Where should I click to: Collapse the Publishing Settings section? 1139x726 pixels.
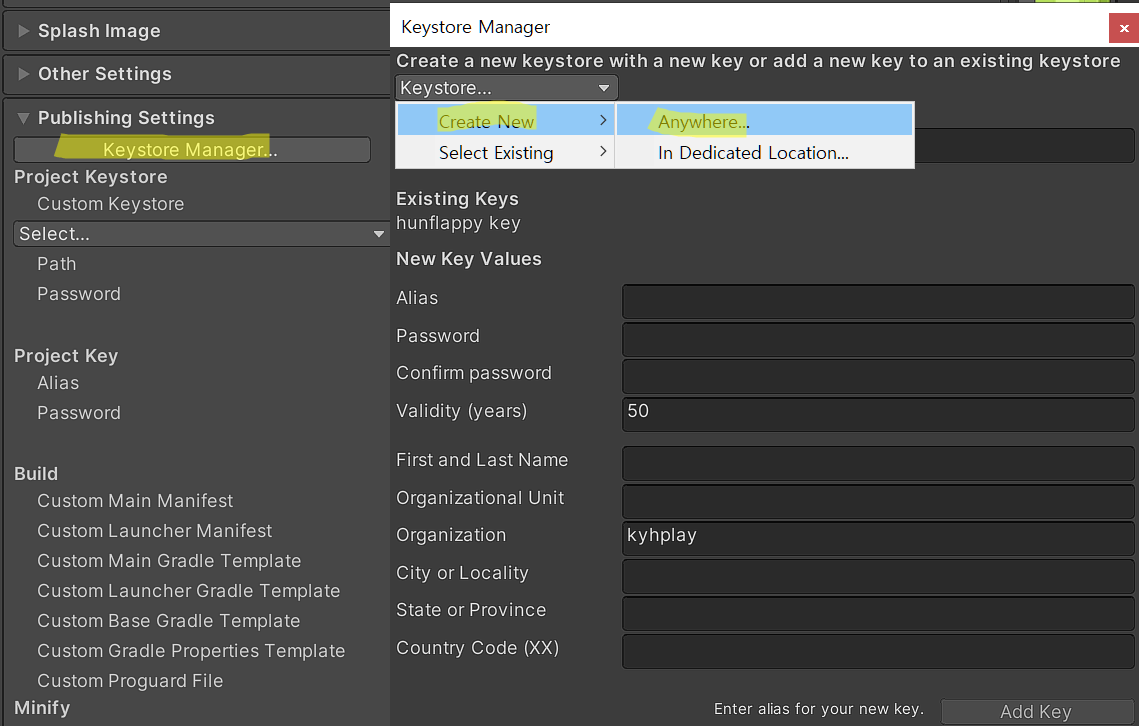[125, 118]
